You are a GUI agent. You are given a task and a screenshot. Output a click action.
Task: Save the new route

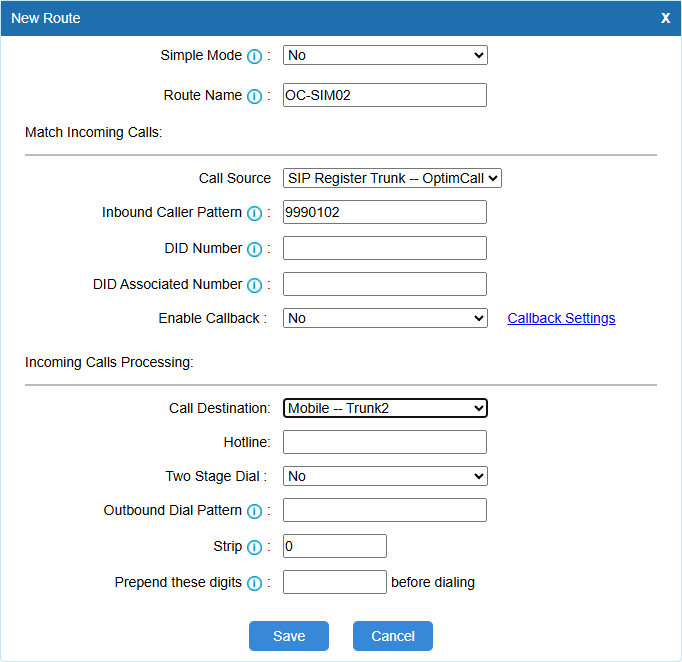289,636
